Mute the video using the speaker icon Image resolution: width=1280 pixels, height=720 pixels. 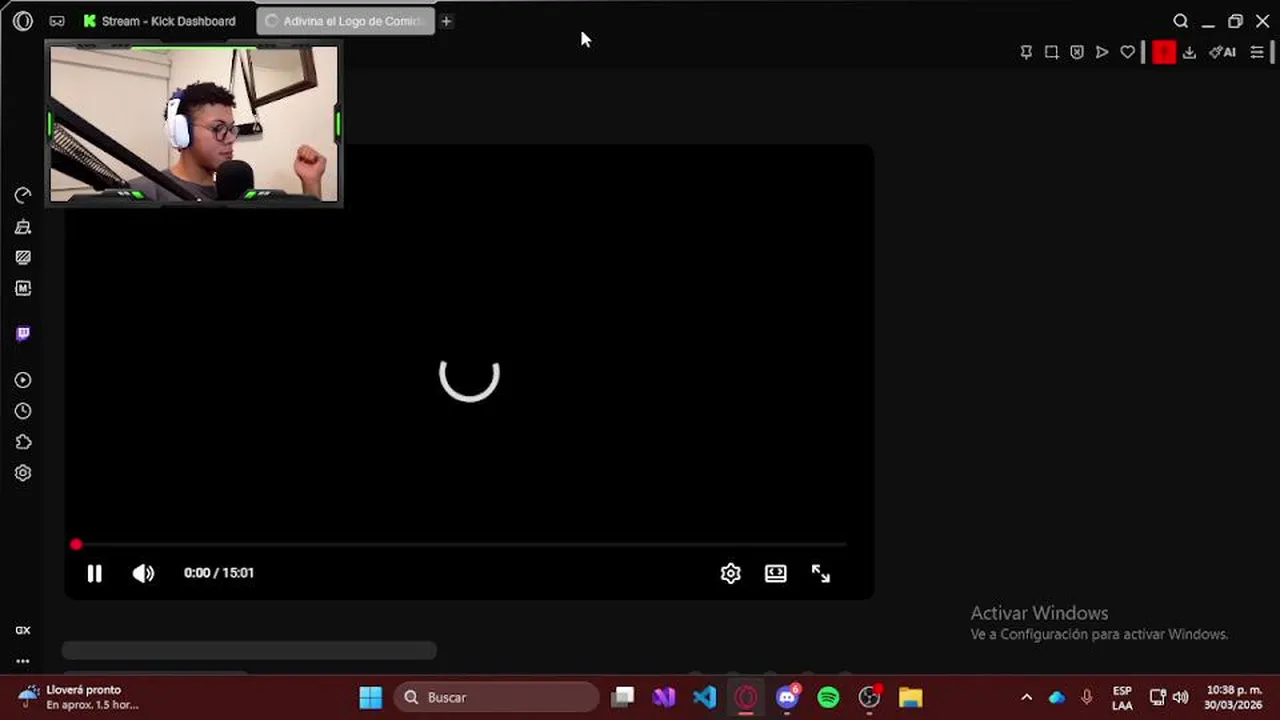143,573
